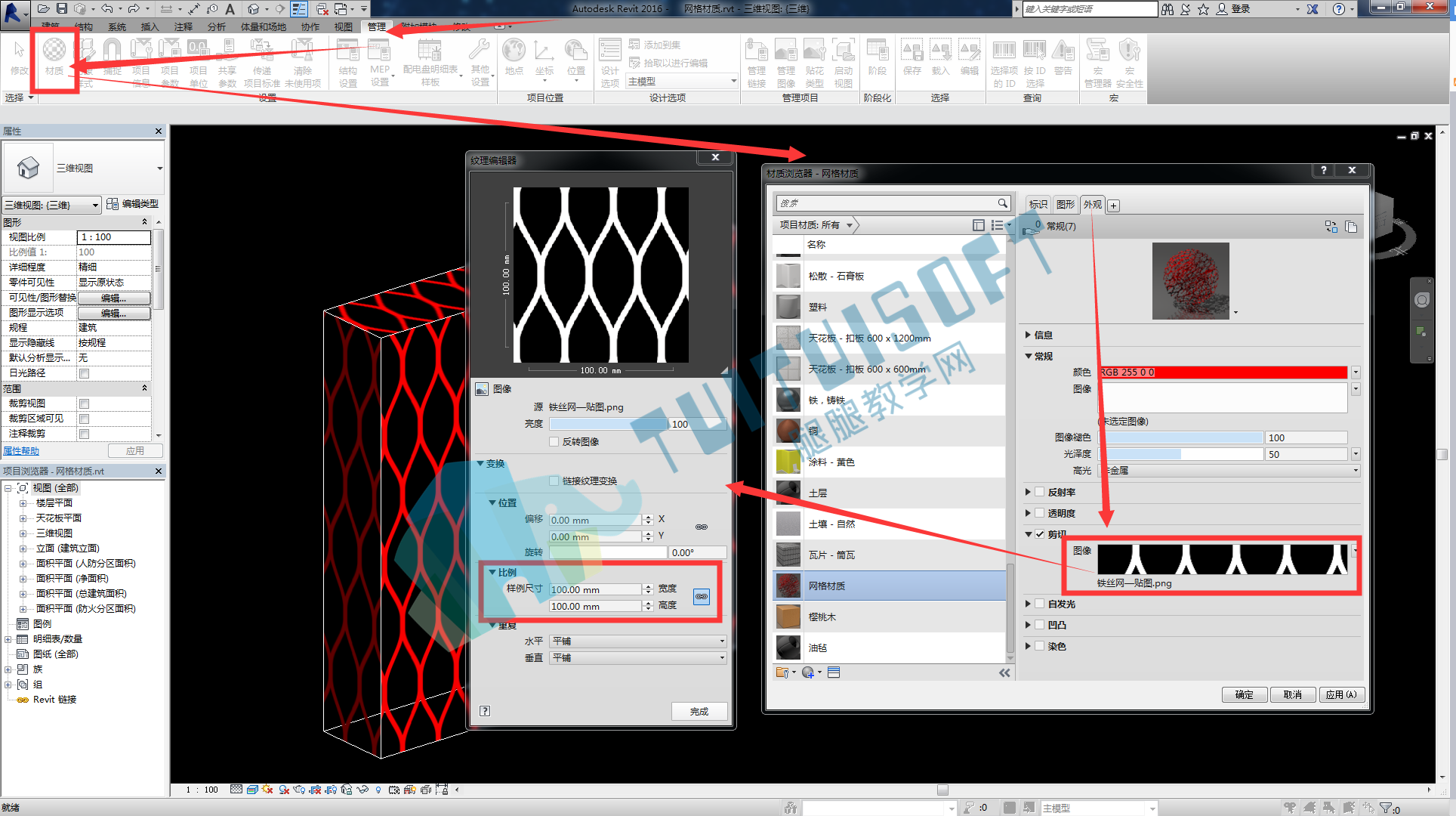The height and width of the screenshot is (816, 1456).
Task: Click the aspect ratio lock icon beside sample size
Action: (702, 597)
